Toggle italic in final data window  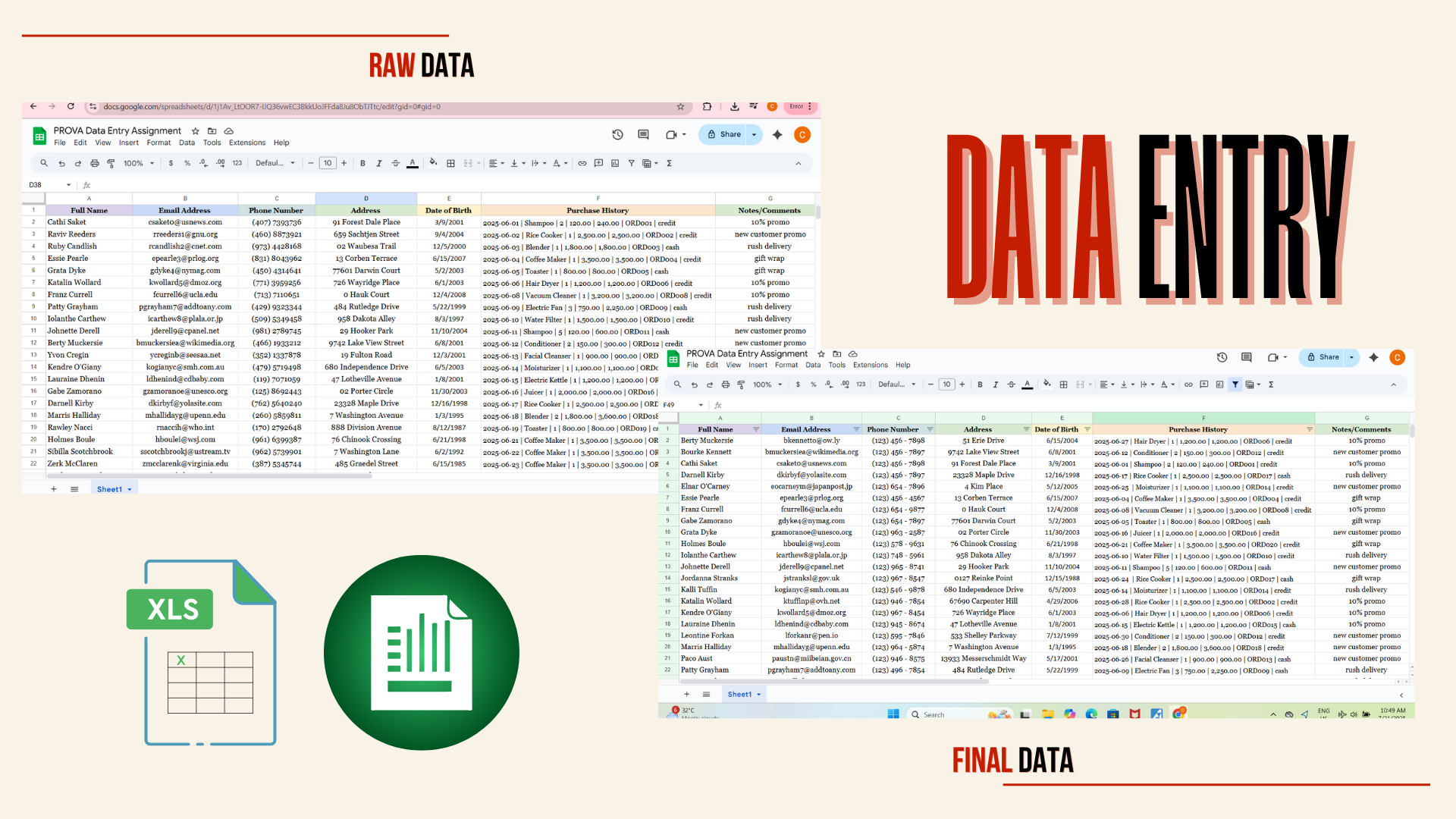click(x=996, y=384)
